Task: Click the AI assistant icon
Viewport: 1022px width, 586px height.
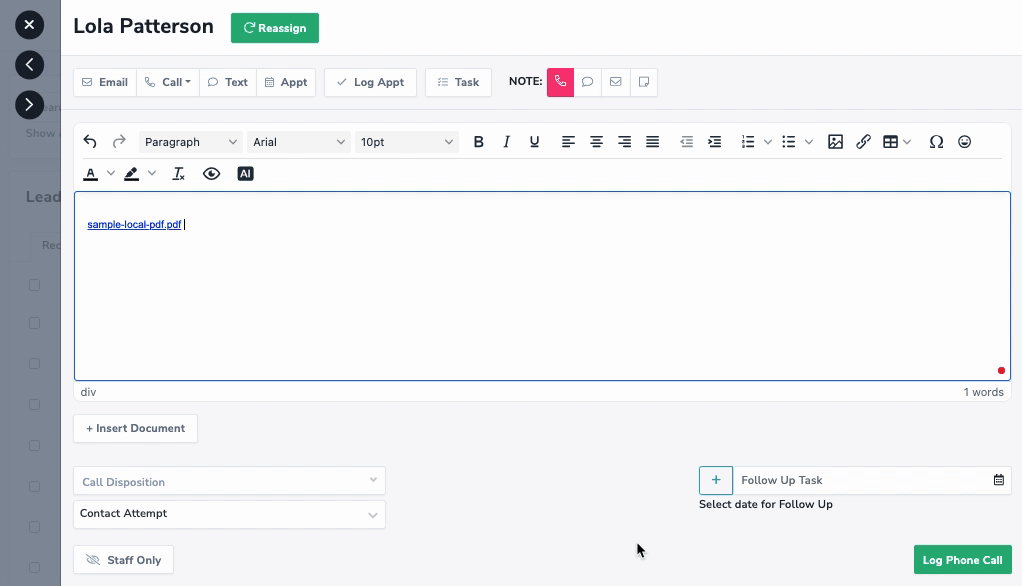Action: click(x=245, y=174)
